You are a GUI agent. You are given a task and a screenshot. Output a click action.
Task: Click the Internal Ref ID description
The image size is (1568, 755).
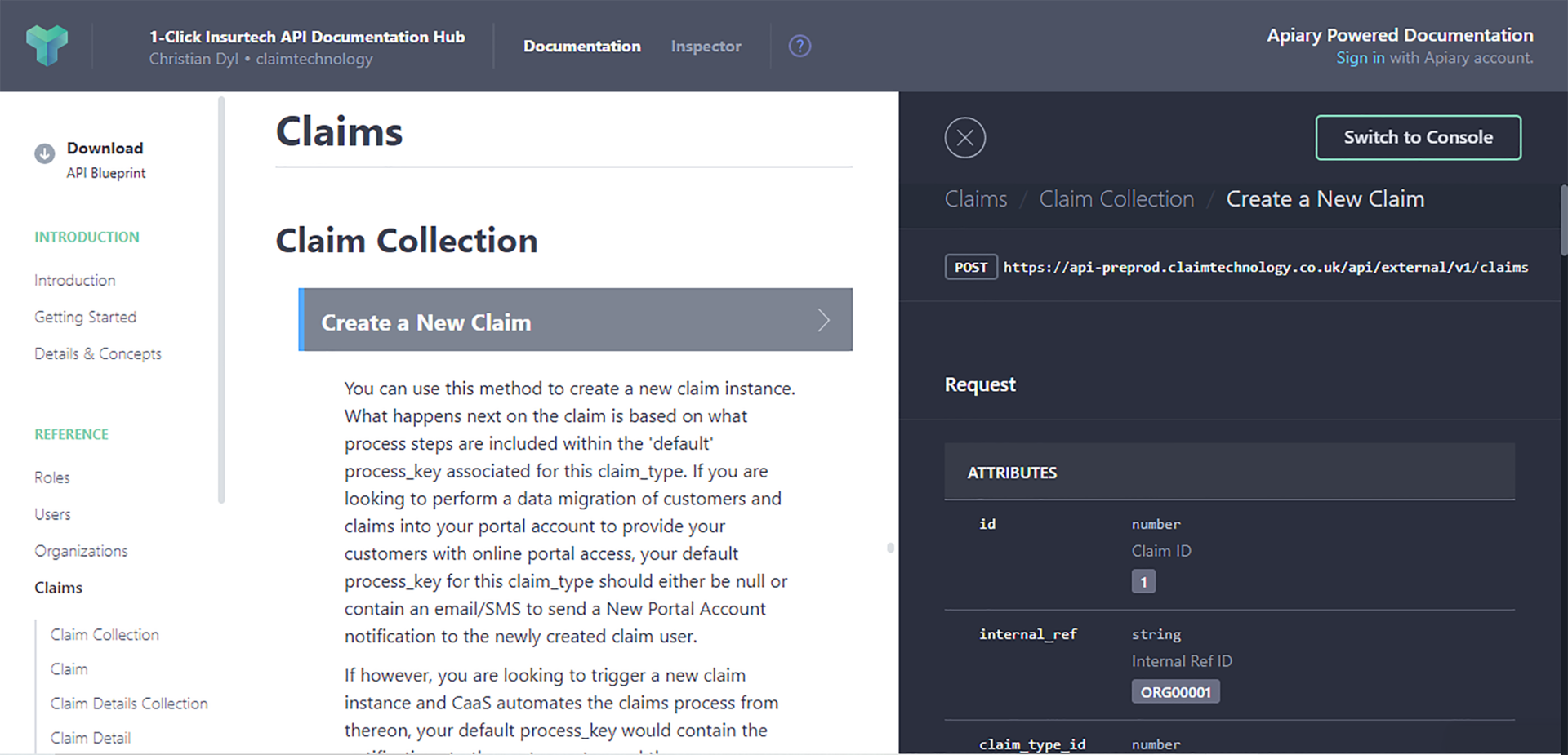coord(1182,661)
